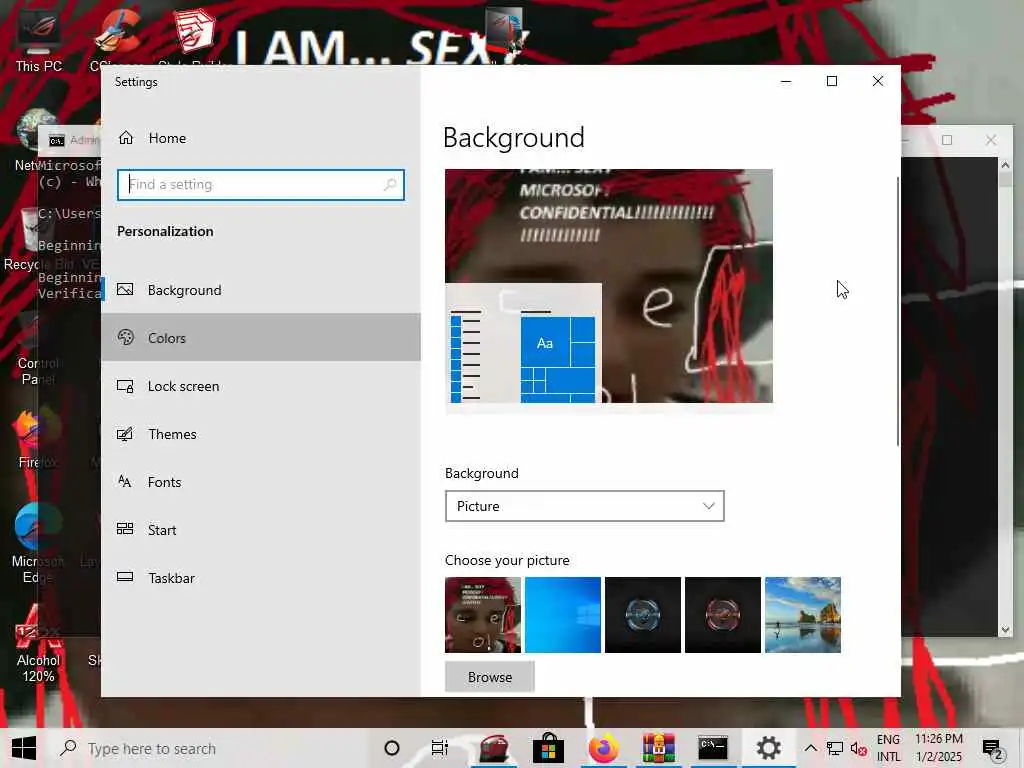This screenshot has width=1024, height=768.
Task: Expand the Background Picture dropdown
Action: 584,506
